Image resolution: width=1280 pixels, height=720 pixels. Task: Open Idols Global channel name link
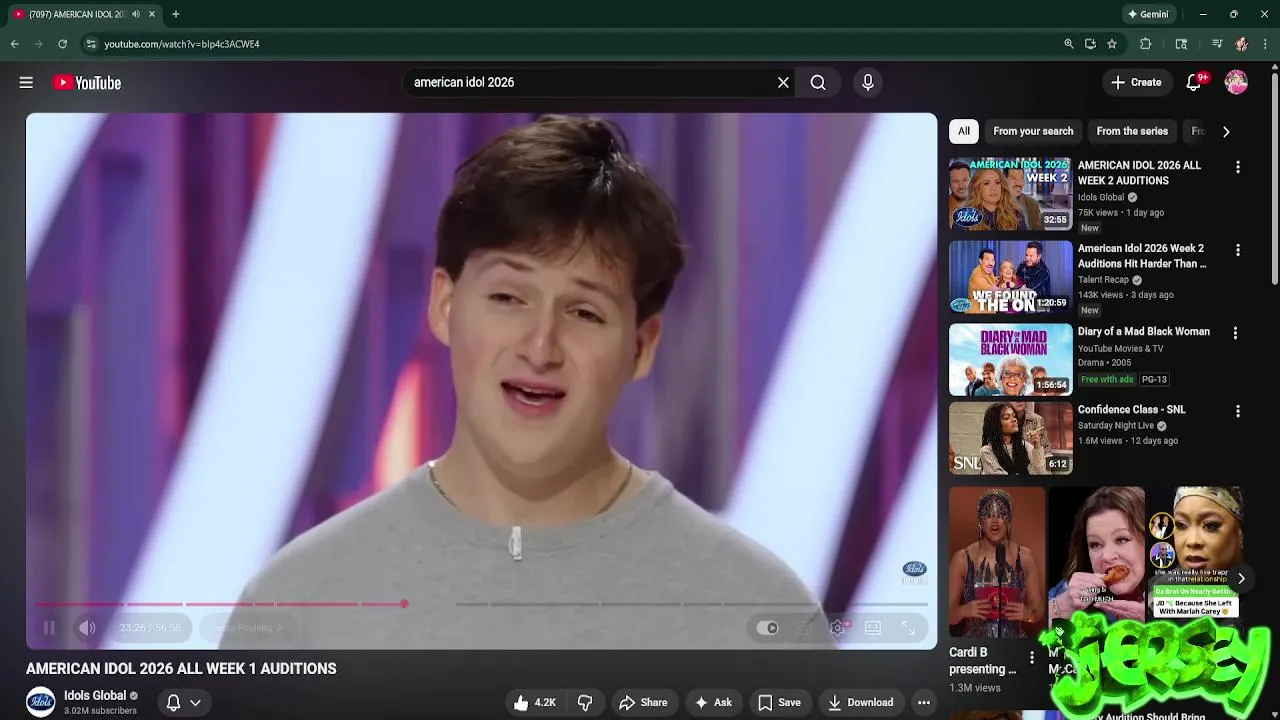95,695
